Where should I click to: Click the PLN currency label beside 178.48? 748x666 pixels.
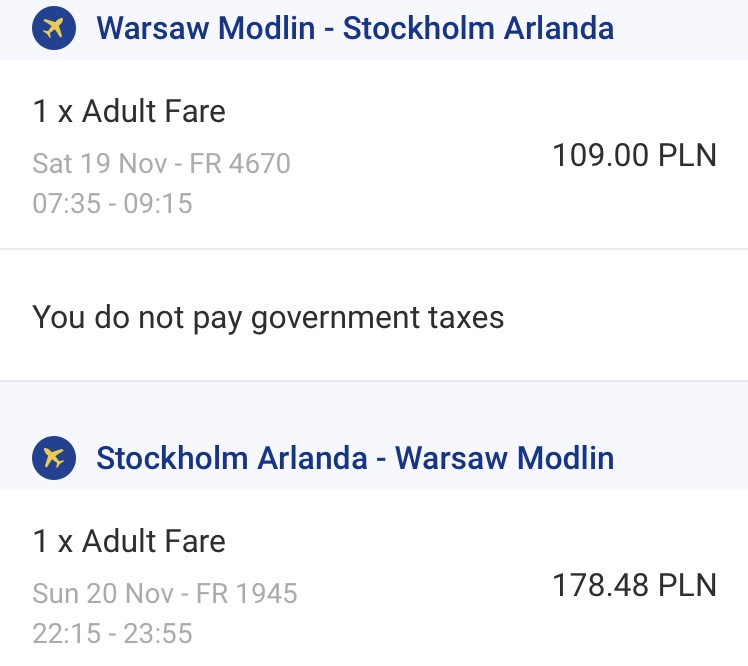(687, 585)
